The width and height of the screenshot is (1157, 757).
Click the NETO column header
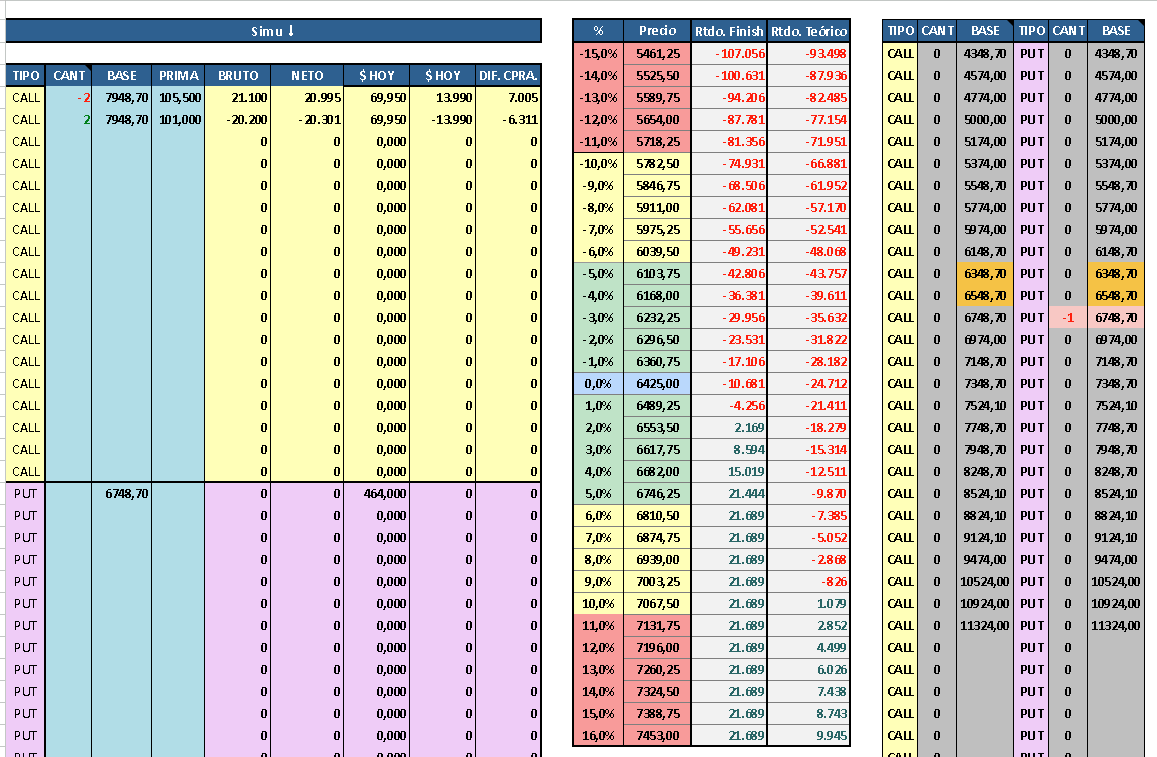click(307, 75)
